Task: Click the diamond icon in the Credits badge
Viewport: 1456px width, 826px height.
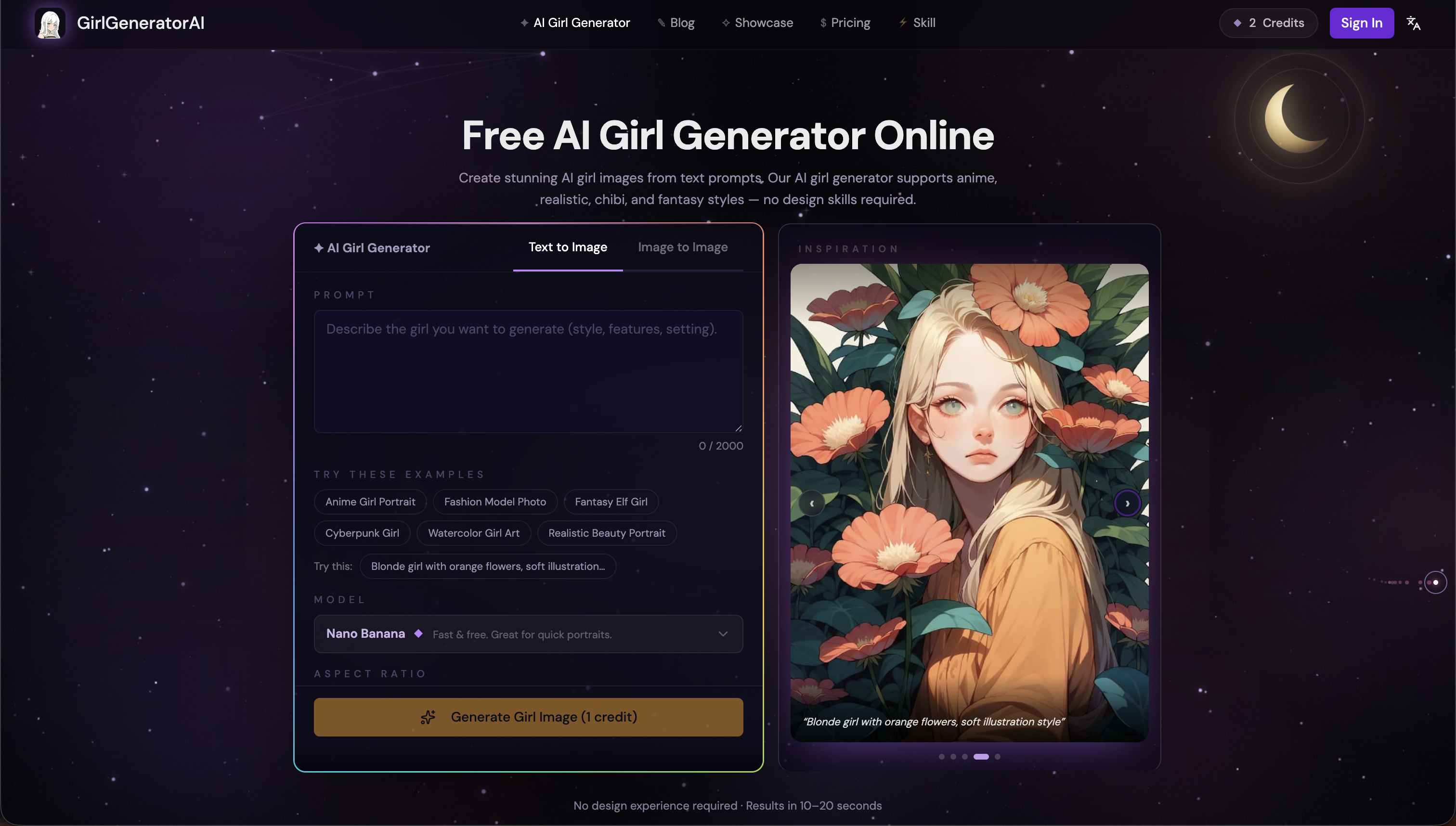Action: coord(1237,23)
